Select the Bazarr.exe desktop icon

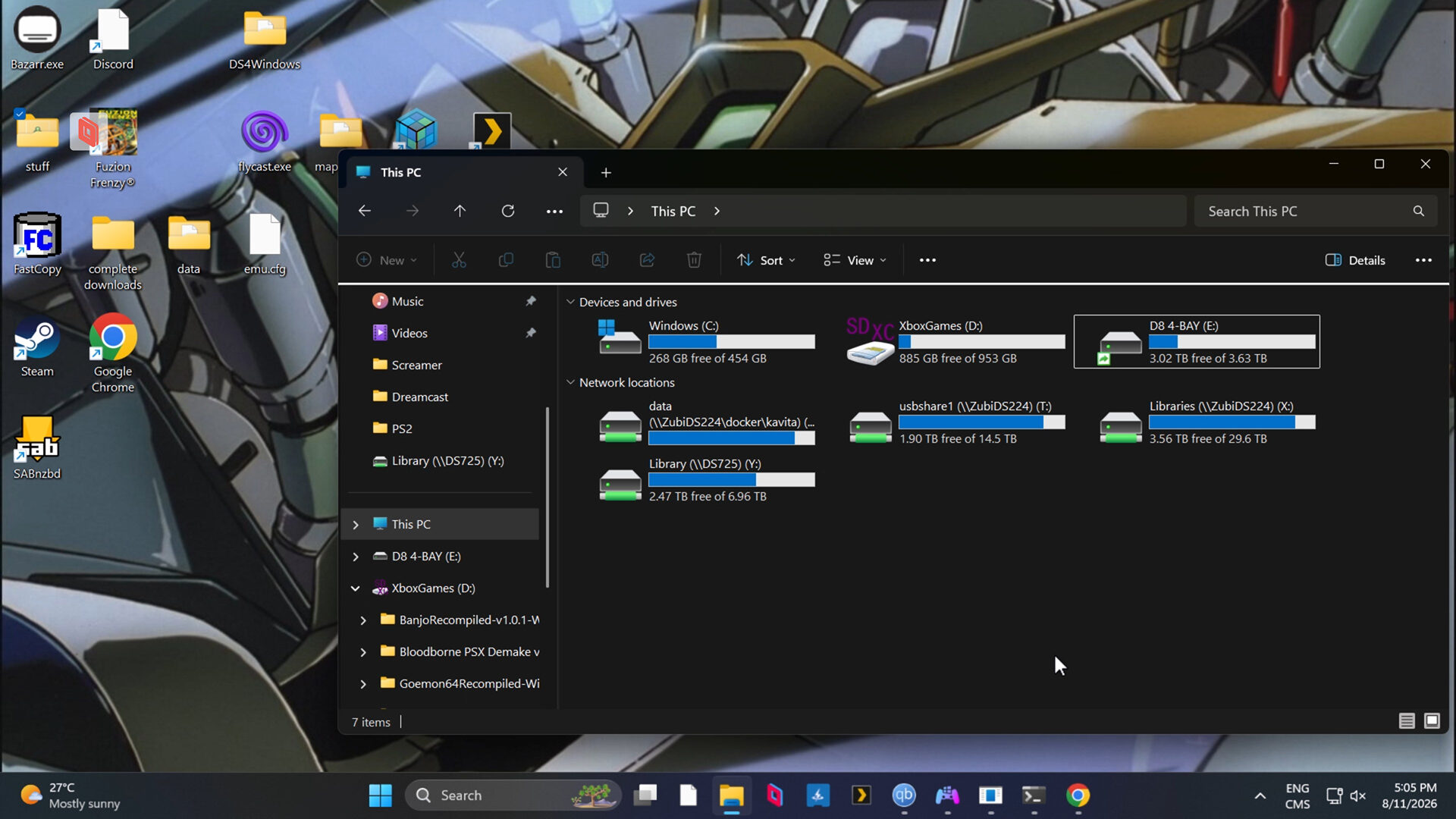point(37,38)
